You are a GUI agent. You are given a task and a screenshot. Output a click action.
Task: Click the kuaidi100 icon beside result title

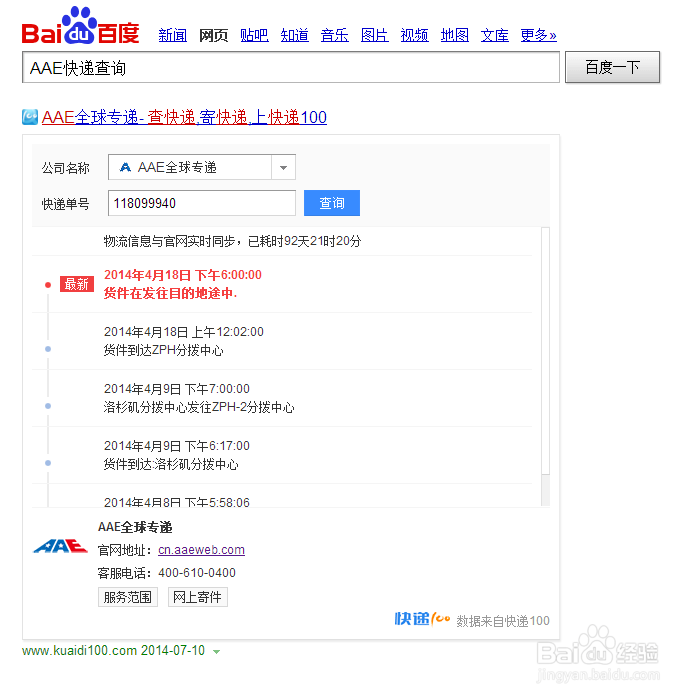tap(30, 117)
